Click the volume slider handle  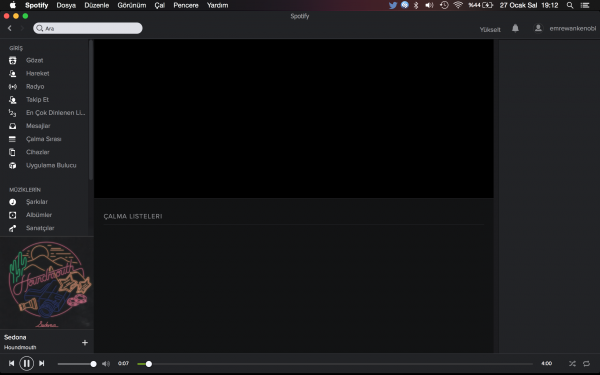93,364
